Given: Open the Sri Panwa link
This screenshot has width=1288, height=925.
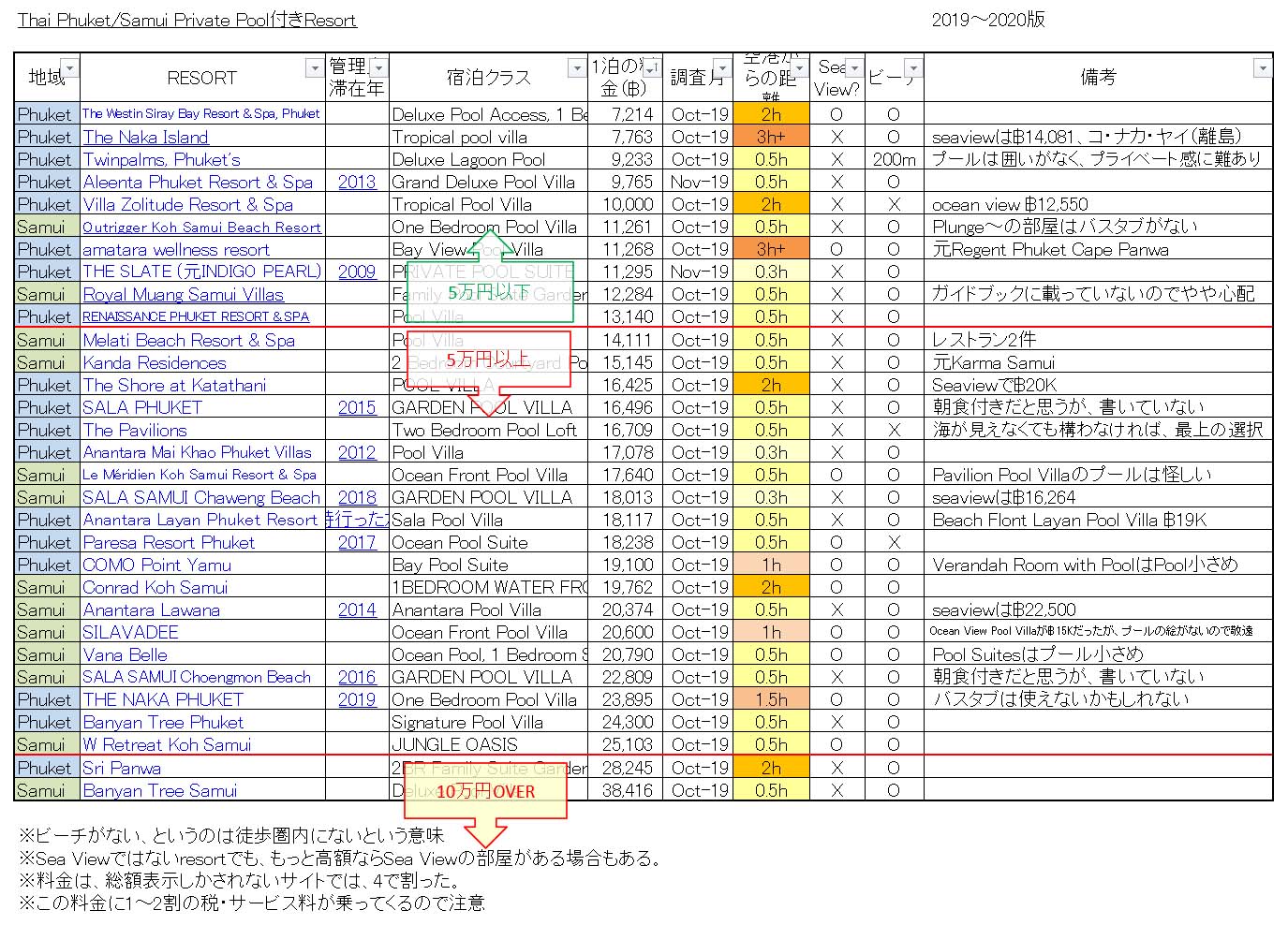Looking at the screenshot, I should (122, 768).
